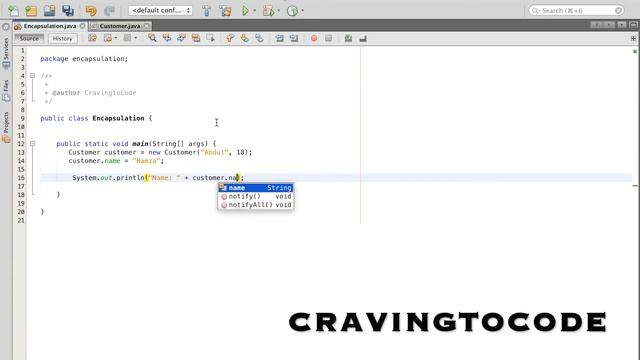
Task: Open the Files side panel
Action: [6, 91]
